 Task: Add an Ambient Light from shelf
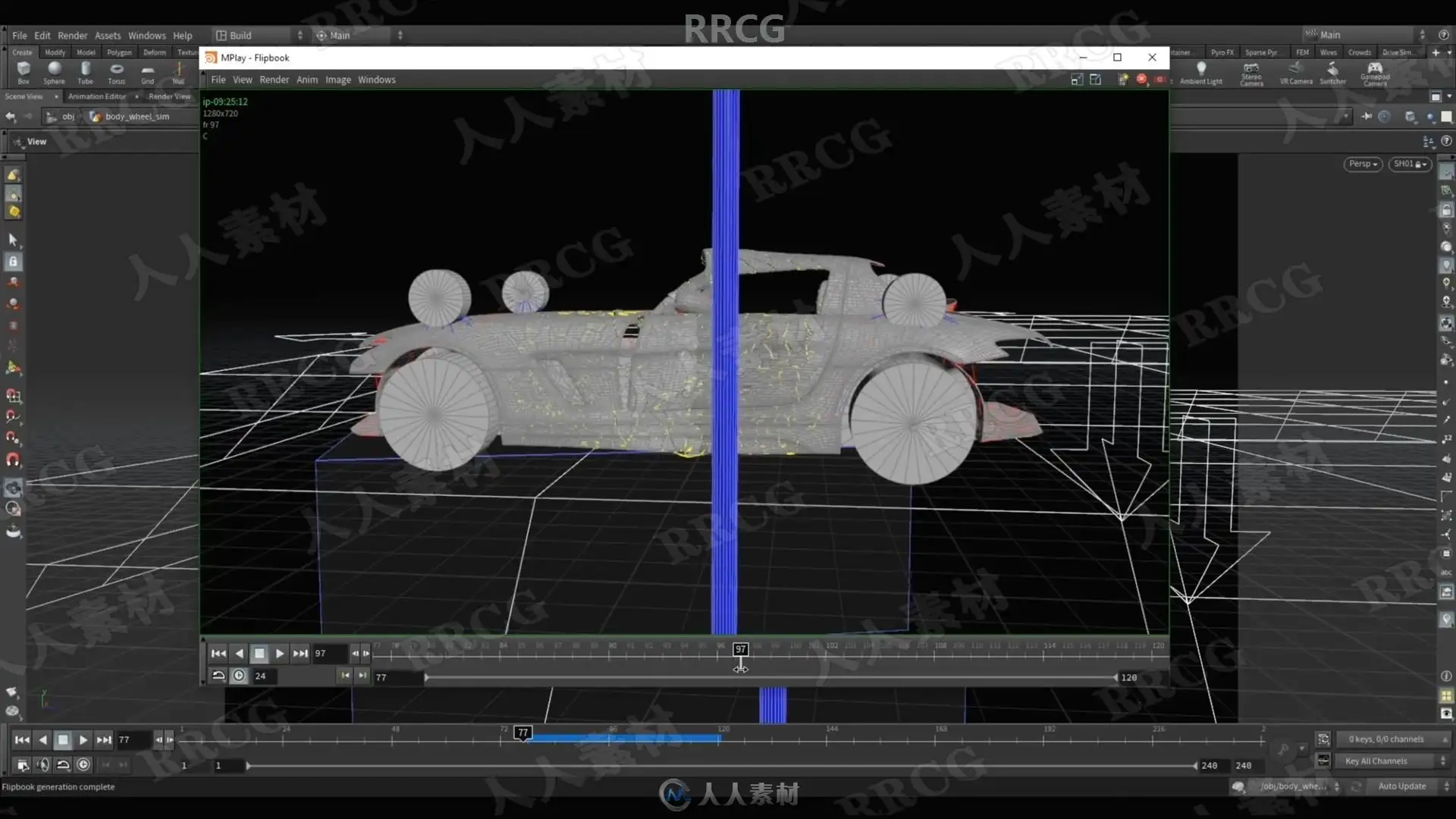(x=1200, y=73)
